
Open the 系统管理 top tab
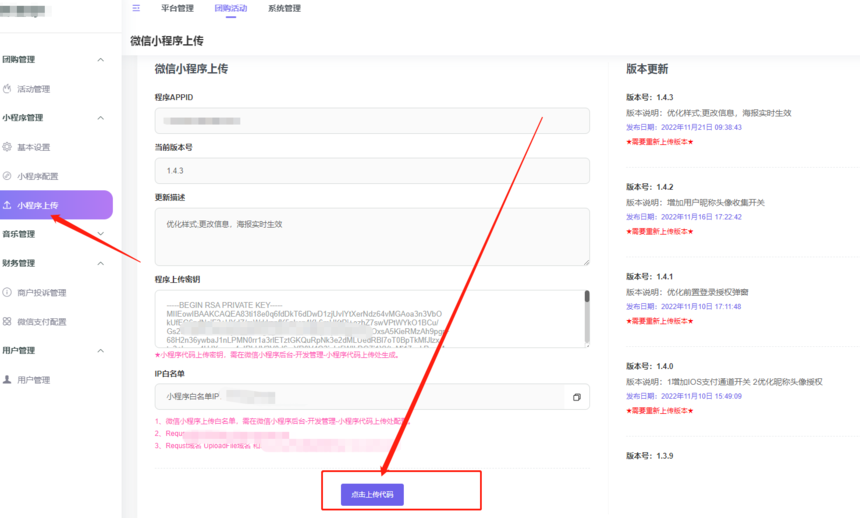coord(284,8)
